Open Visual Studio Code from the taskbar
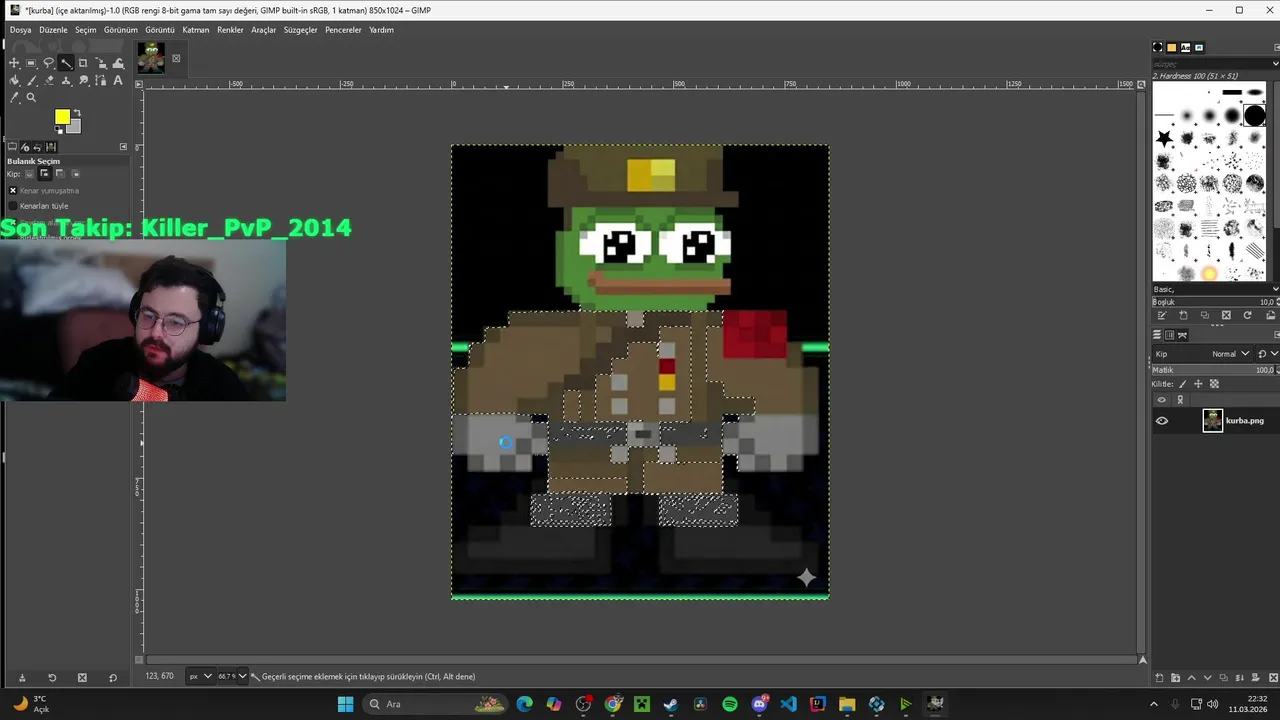The image size is (1280, 720). click(789, 704)
